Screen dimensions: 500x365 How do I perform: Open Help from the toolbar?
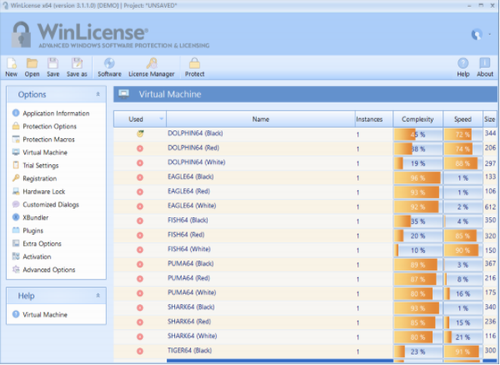pyautogui.click(x=463, y=67)
